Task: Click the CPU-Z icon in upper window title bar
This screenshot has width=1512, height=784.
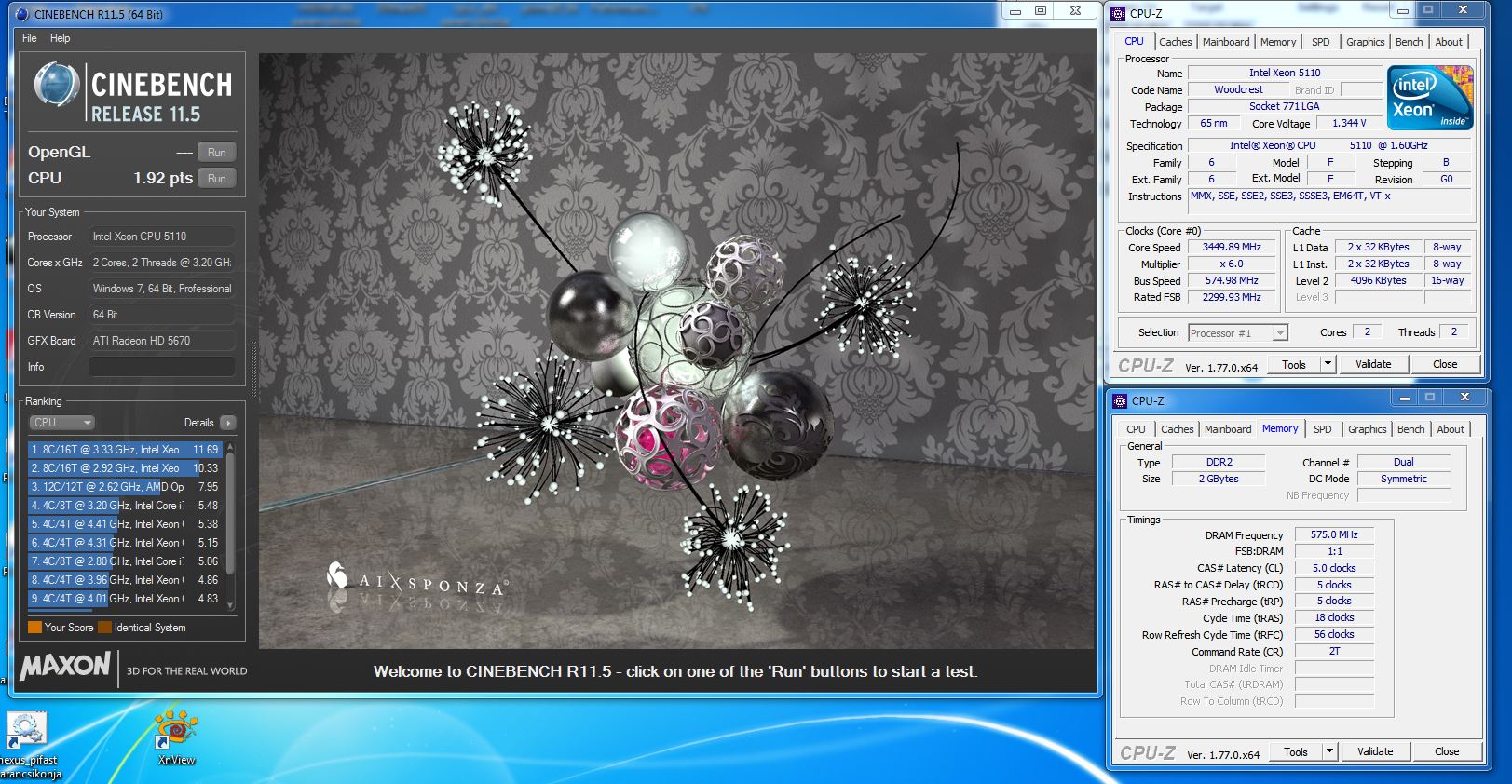Action: (x=1118, y=13)
